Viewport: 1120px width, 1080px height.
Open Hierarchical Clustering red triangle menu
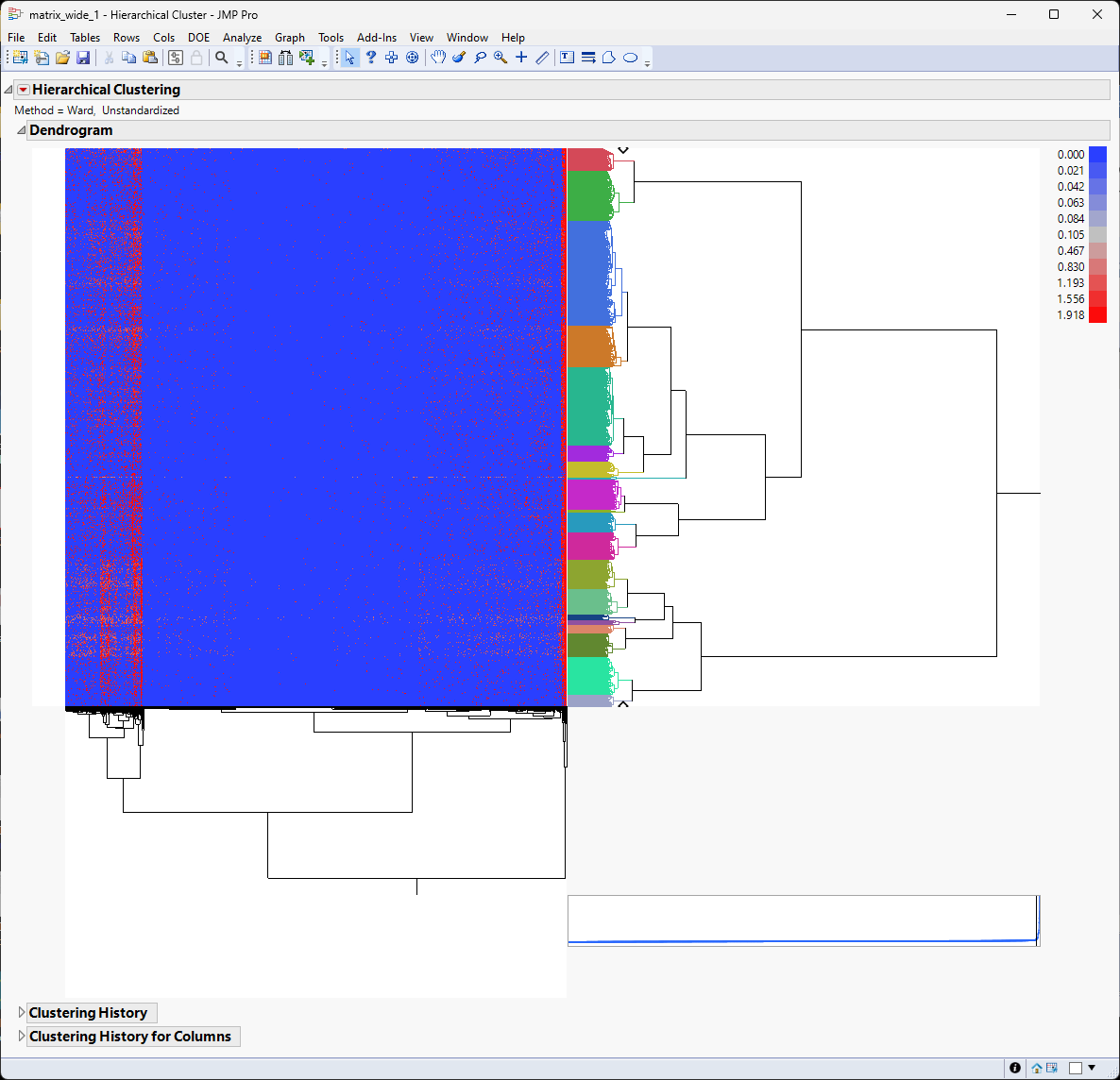point(24,90)
